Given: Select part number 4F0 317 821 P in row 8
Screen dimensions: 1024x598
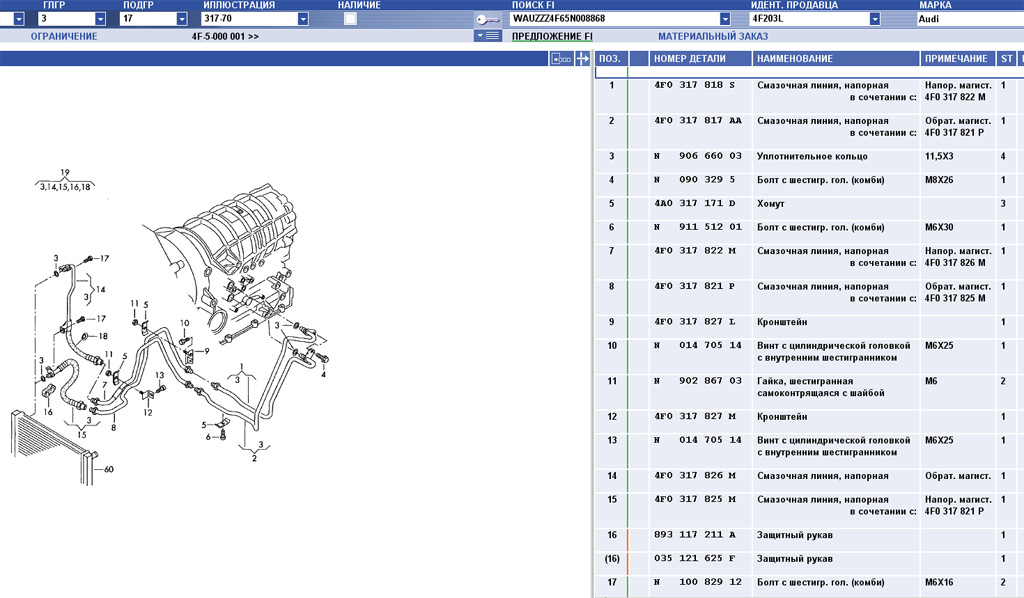Looking at the screenshot, I should (x=694, y=286).
